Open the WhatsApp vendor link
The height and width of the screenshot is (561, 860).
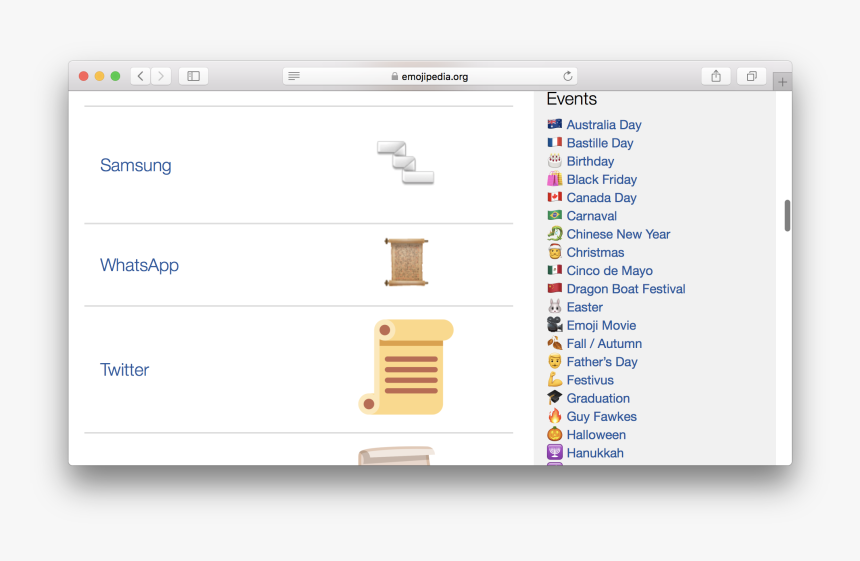pyautogui.click(x=139, y=265)
